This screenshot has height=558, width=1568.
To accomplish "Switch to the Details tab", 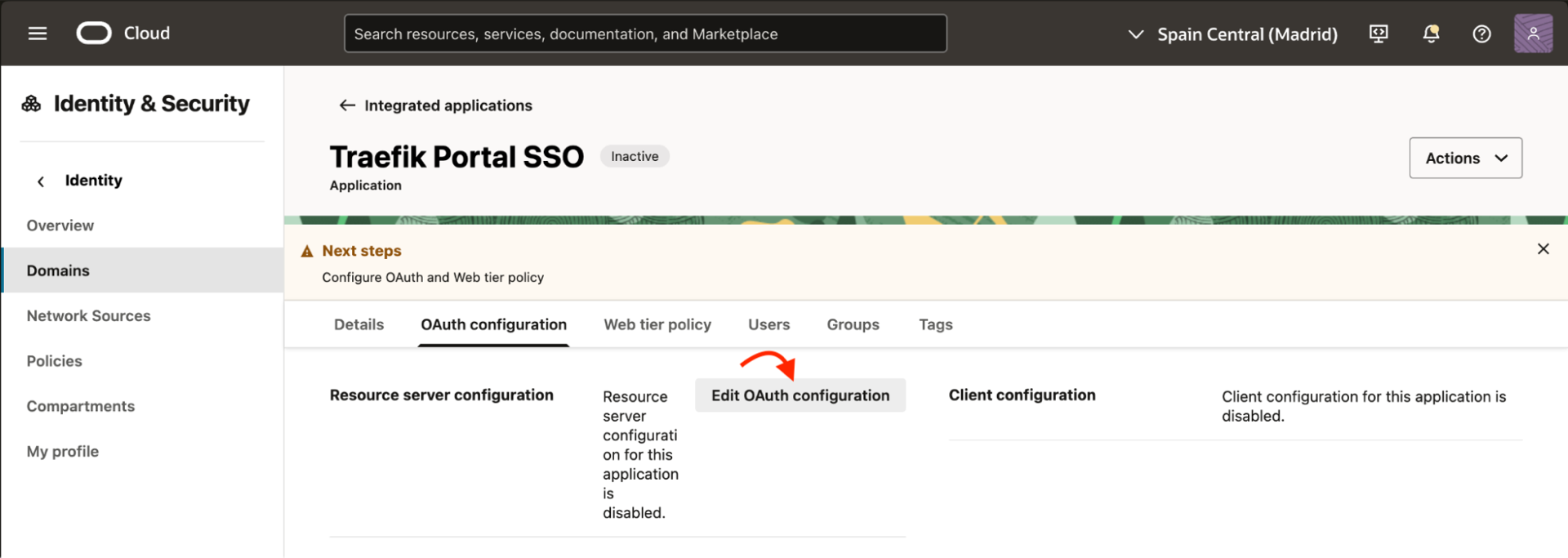I will pos(359,324).
